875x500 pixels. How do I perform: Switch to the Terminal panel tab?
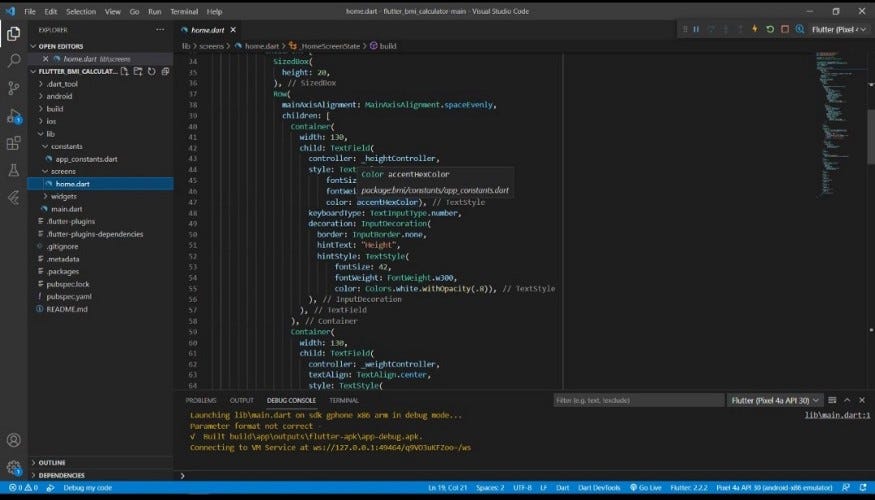pos(344,400)
